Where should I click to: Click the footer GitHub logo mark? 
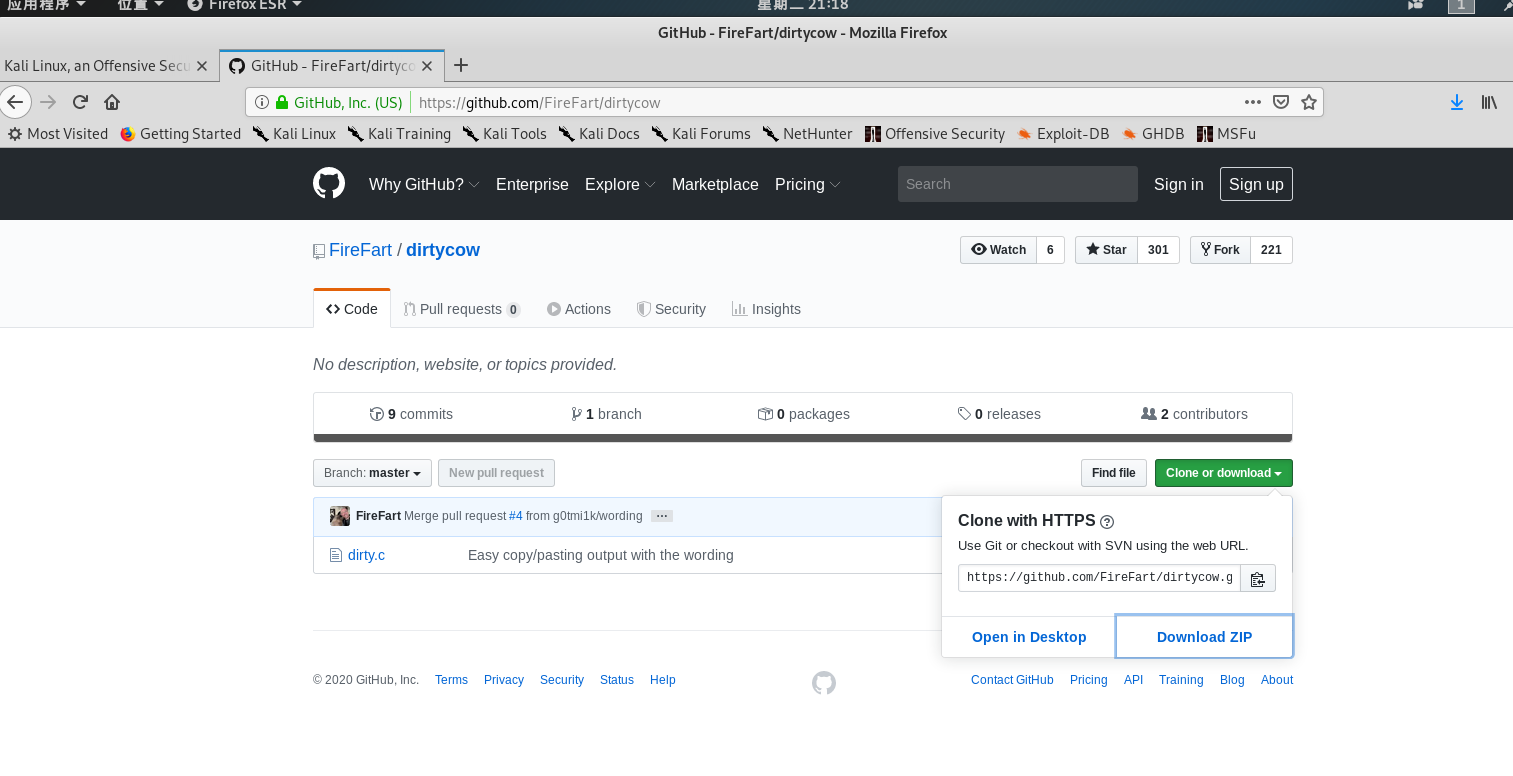click(x=824, y=683)
